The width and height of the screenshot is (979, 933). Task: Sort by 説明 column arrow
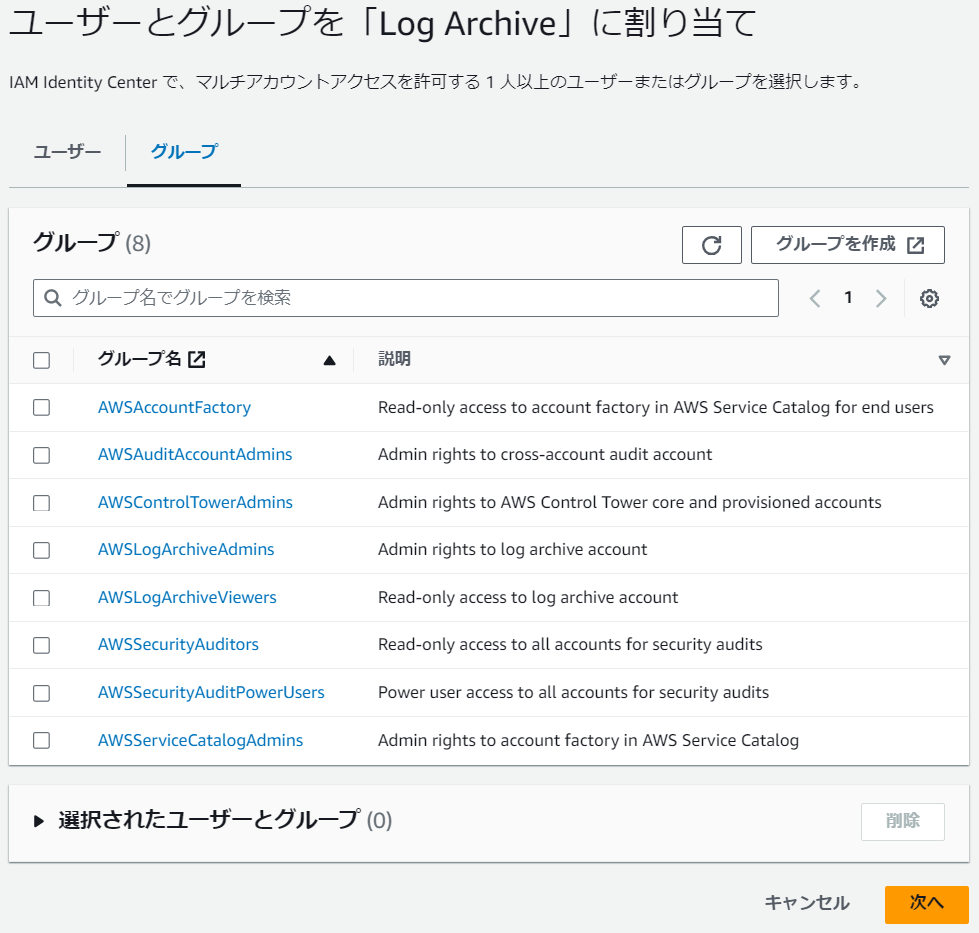click(944, 360)
